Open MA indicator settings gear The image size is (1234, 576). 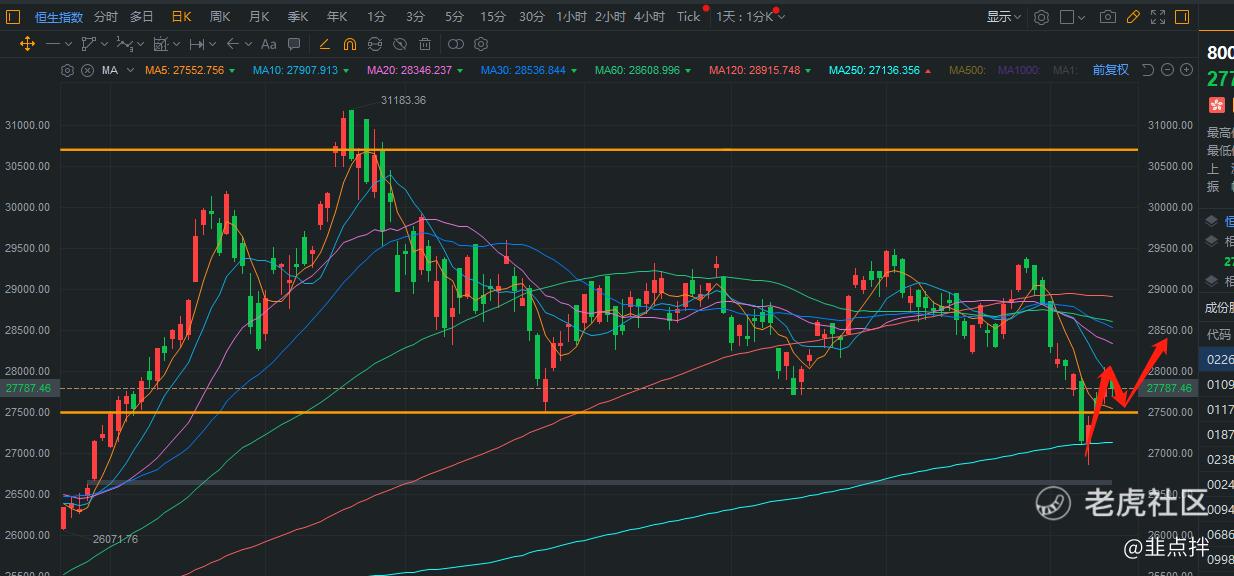click(67, 70)
